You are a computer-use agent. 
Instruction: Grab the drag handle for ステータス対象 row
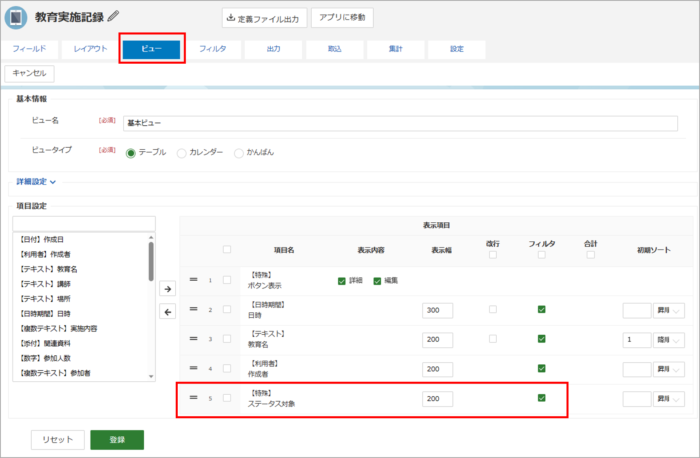point(193,397)
